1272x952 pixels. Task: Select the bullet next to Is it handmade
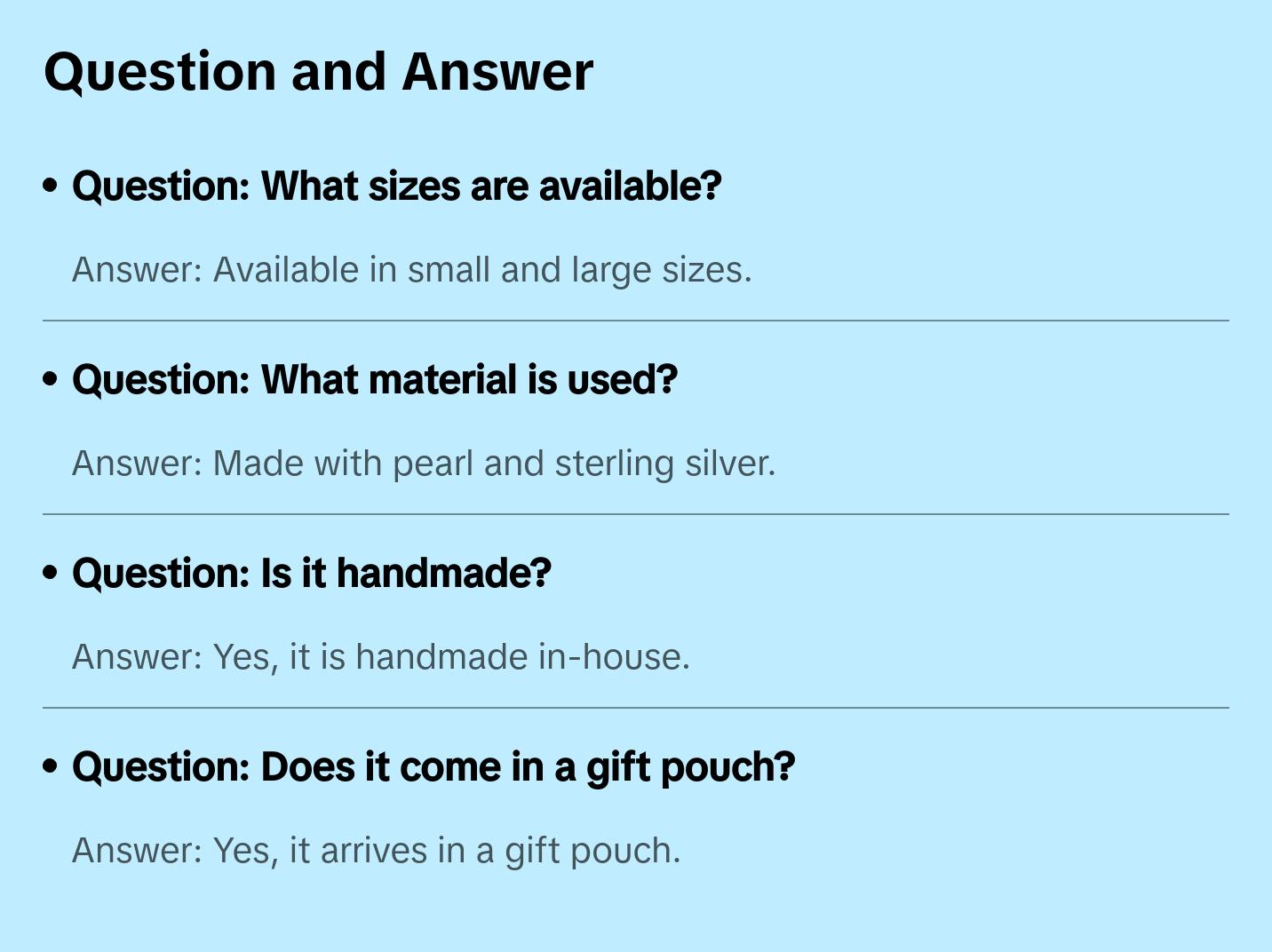pos(51,573)
